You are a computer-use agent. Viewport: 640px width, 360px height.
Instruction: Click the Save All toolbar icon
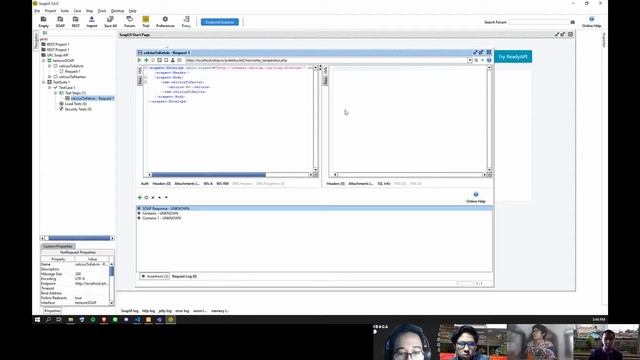pos(110,22)
